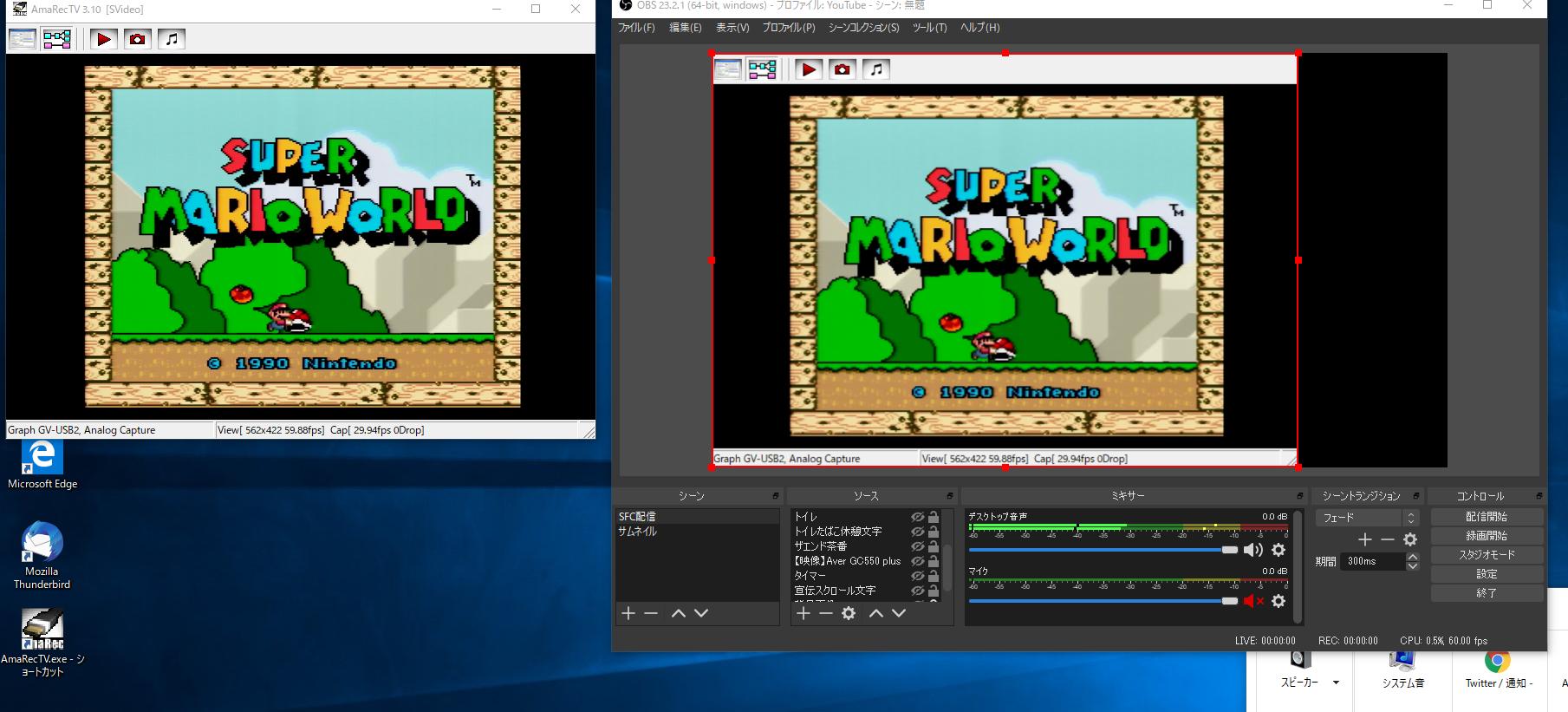Viewport: 1568px width, 712px height.
Task: Move the scene up with the arrow
Action: click(679, 613)
